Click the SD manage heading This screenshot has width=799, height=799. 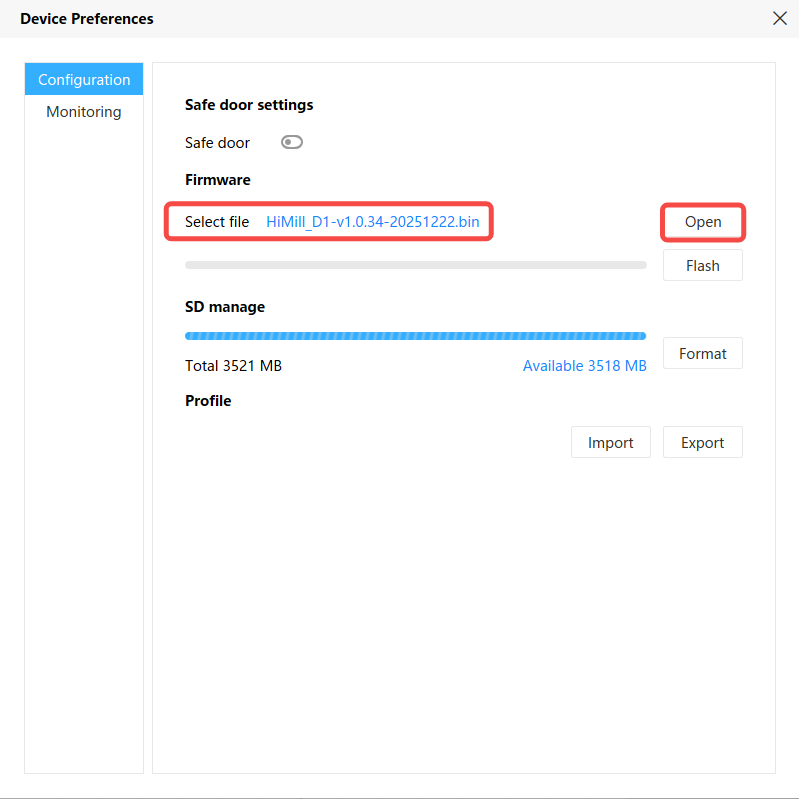(225, 307)
